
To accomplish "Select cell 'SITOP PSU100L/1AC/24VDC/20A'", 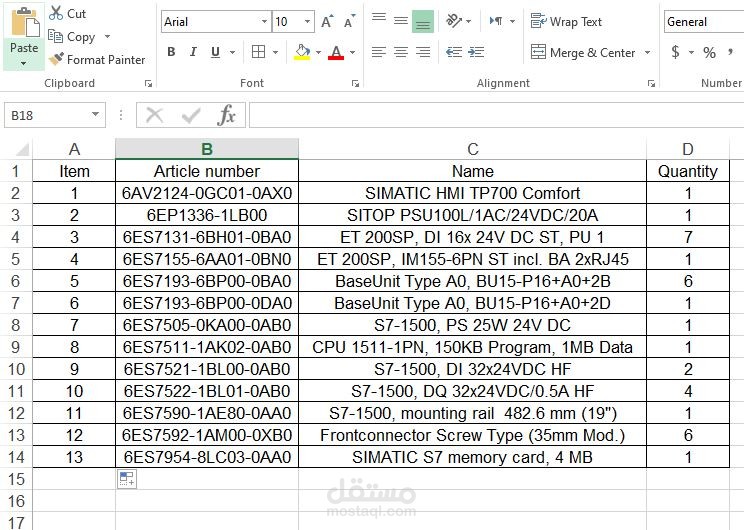I will (473, 215).
